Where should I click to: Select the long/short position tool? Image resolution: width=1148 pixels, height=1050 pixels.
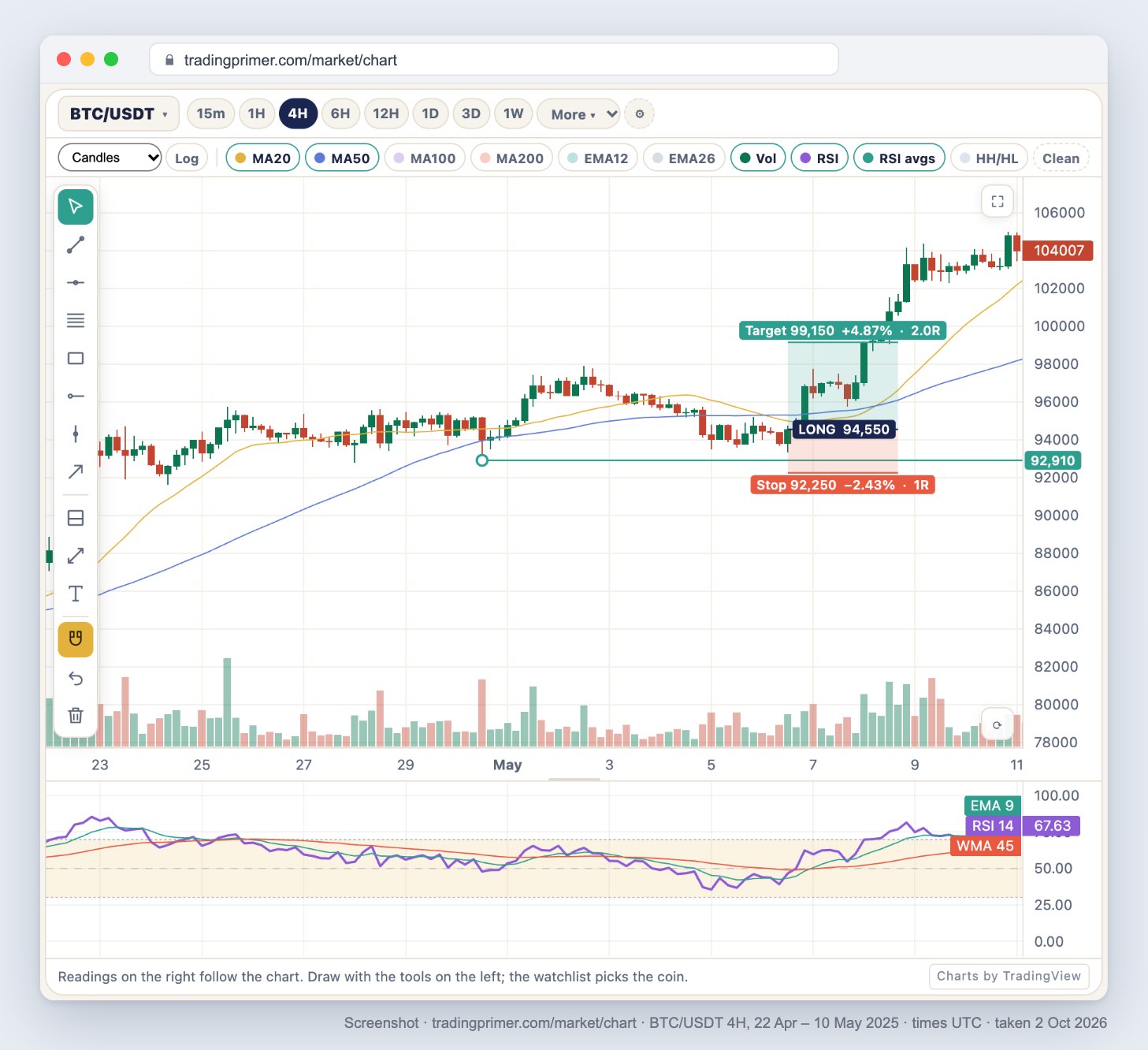[x=76, y=518]
